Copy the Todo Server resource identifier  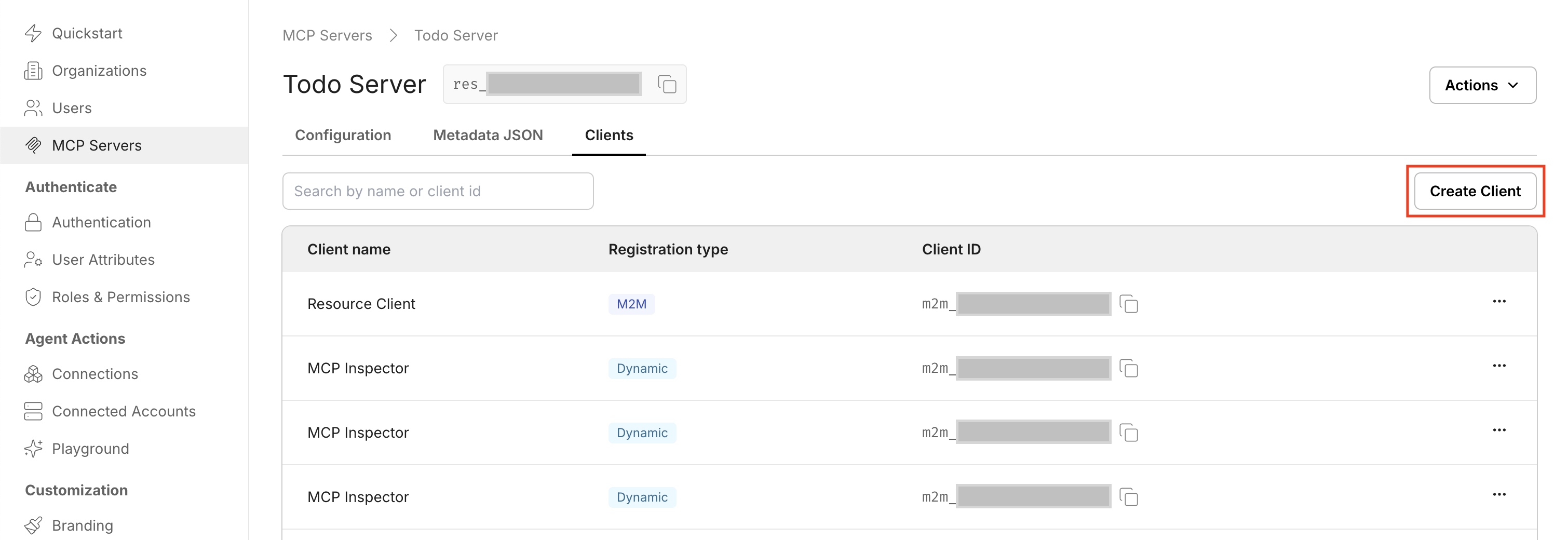point(667,84)
